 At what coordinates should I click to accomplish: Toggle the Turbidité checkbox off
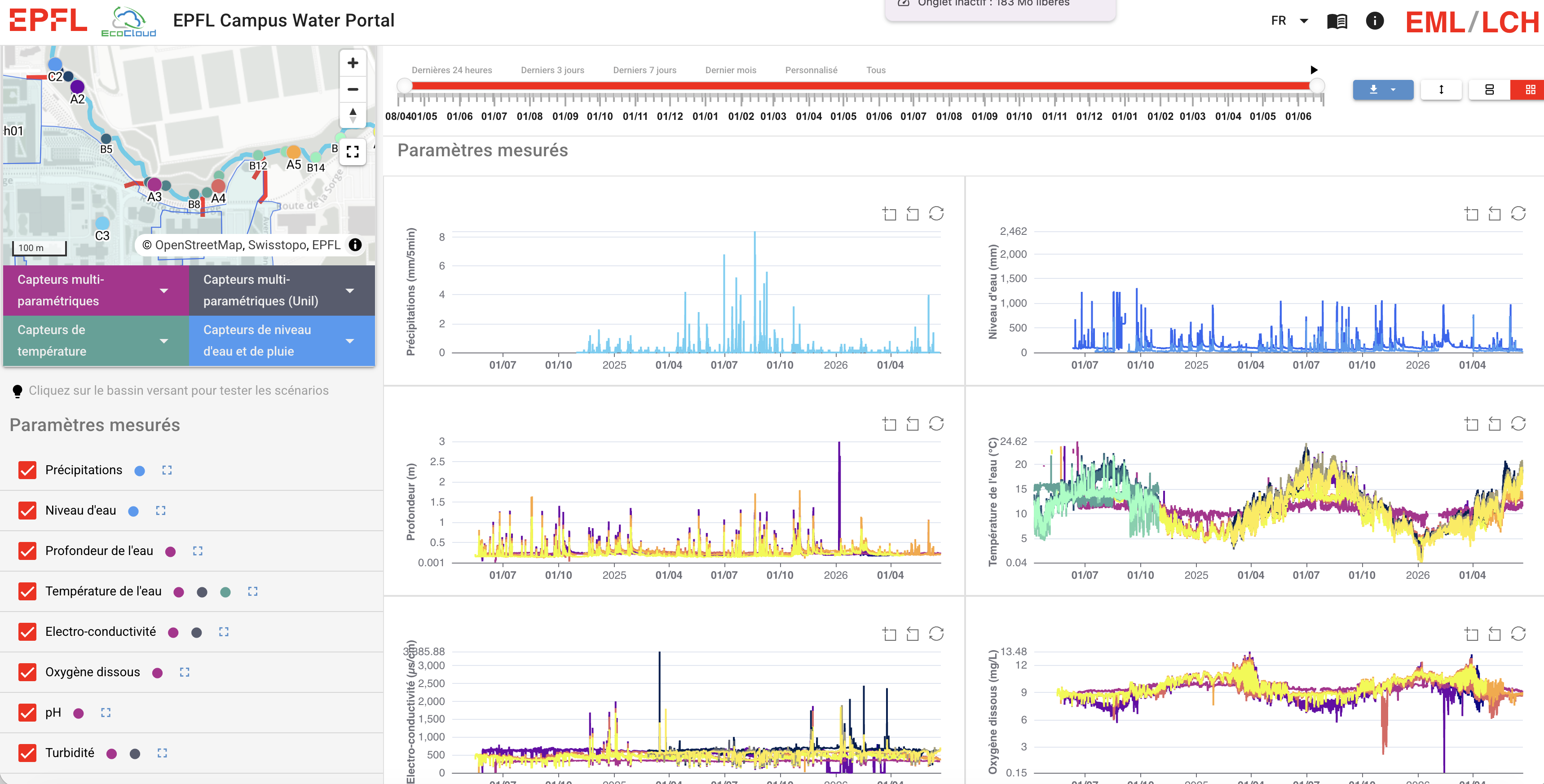(27, 753)
